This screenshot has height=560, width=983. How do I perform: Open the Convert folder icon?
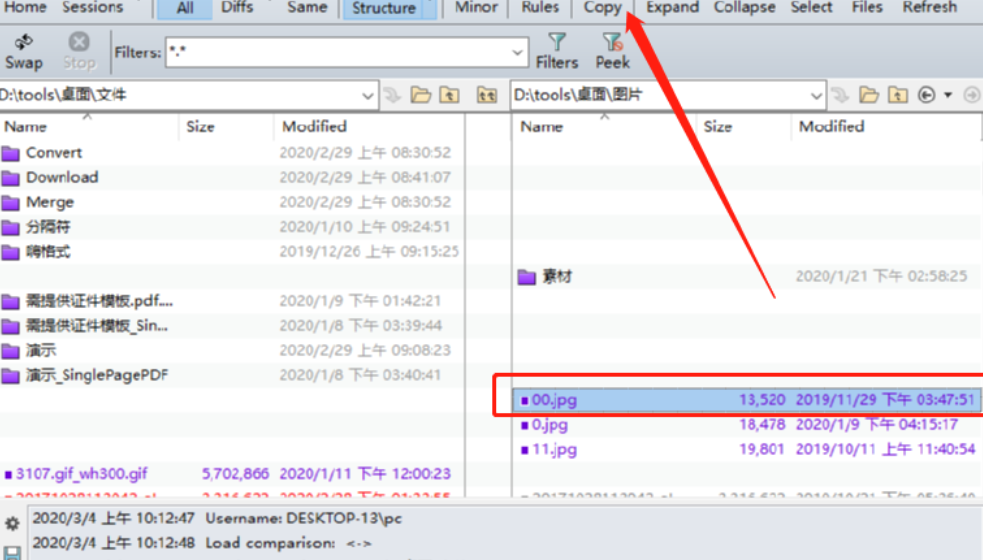coord(11,153)
